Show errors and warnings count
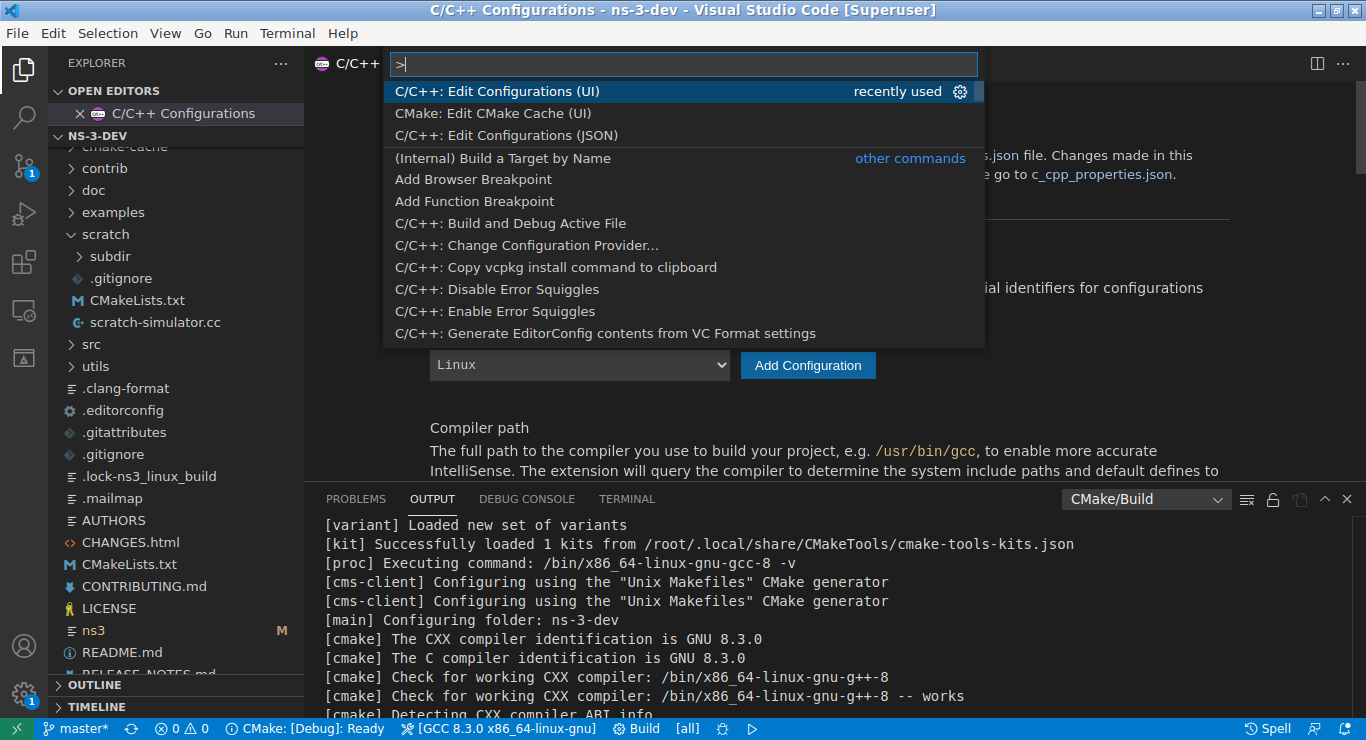Screen dimensions: 1366x740 (x=182, y=729)
